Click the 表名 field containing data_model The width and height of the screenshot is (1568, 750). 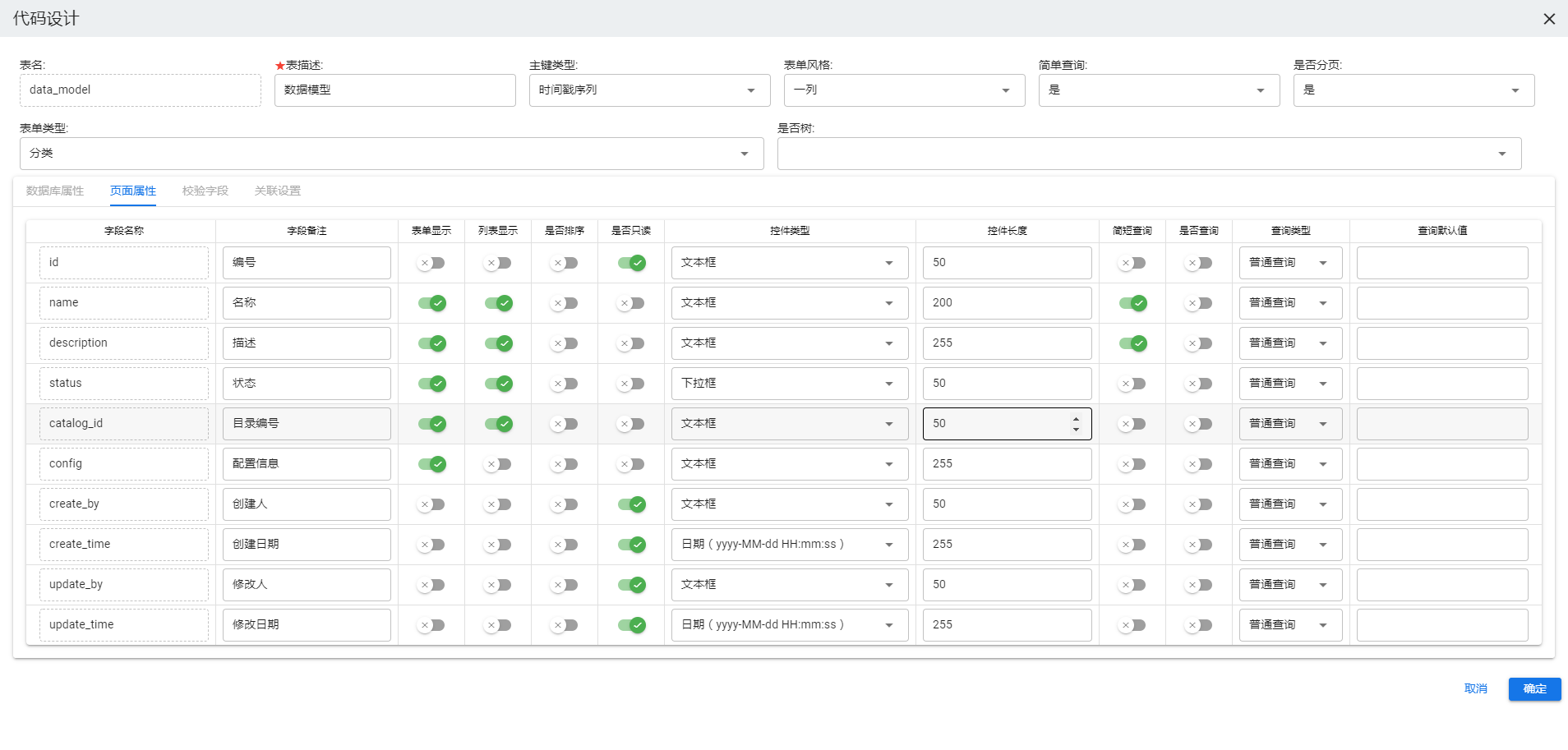pyautogui.click(x=141, y=90)
